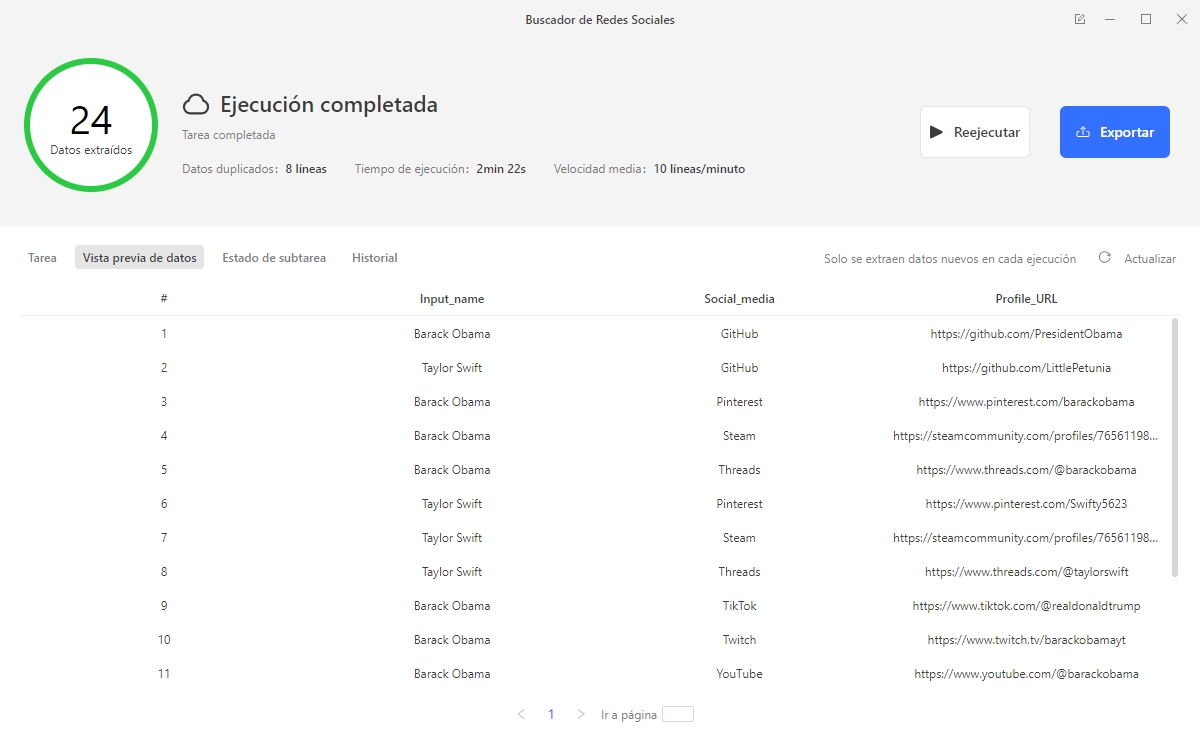This screenshot has width=1200, height=734.
Task: Go to next page arrow
Action: [x=581, y=714]
